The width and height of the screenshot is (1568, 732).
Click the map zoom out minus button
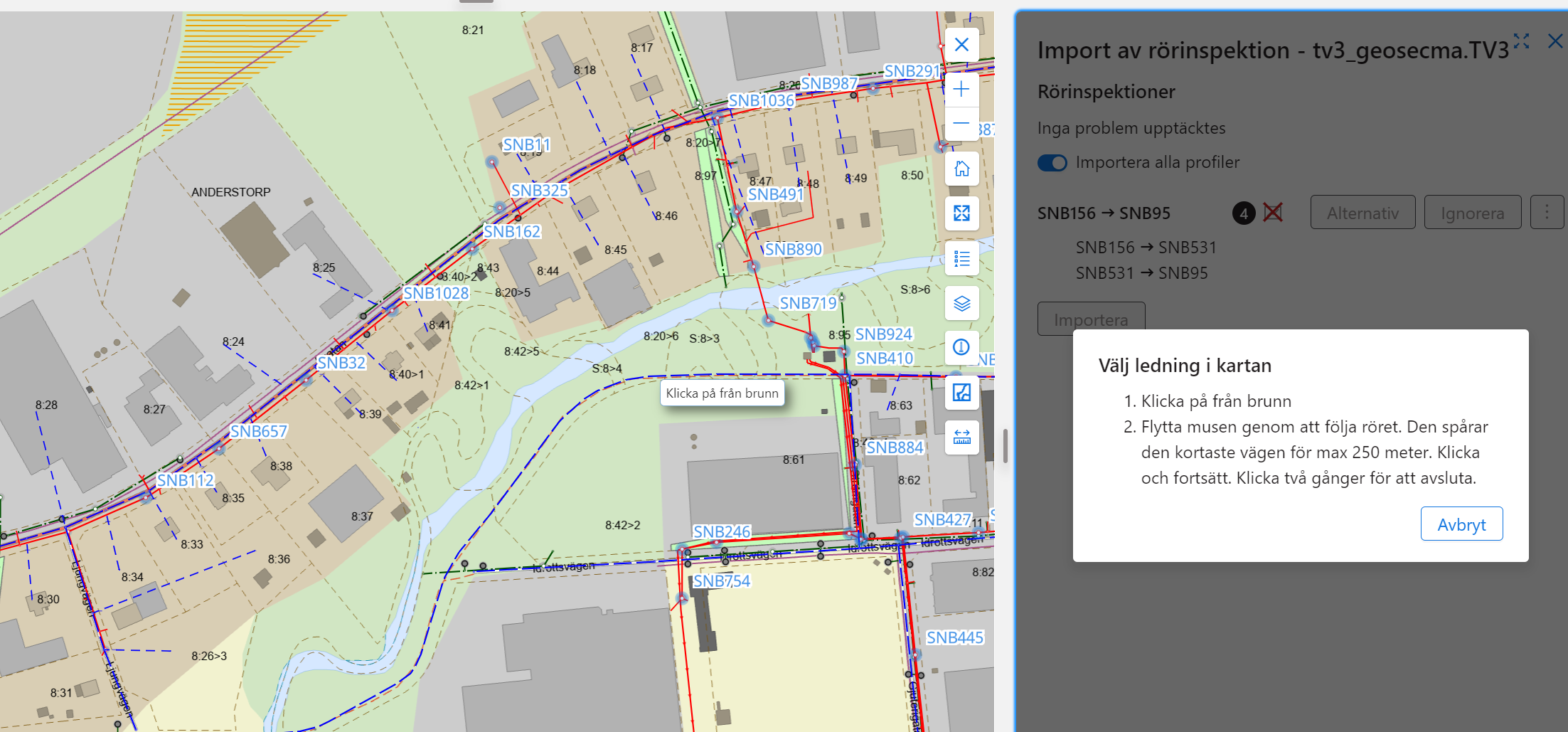961,123
